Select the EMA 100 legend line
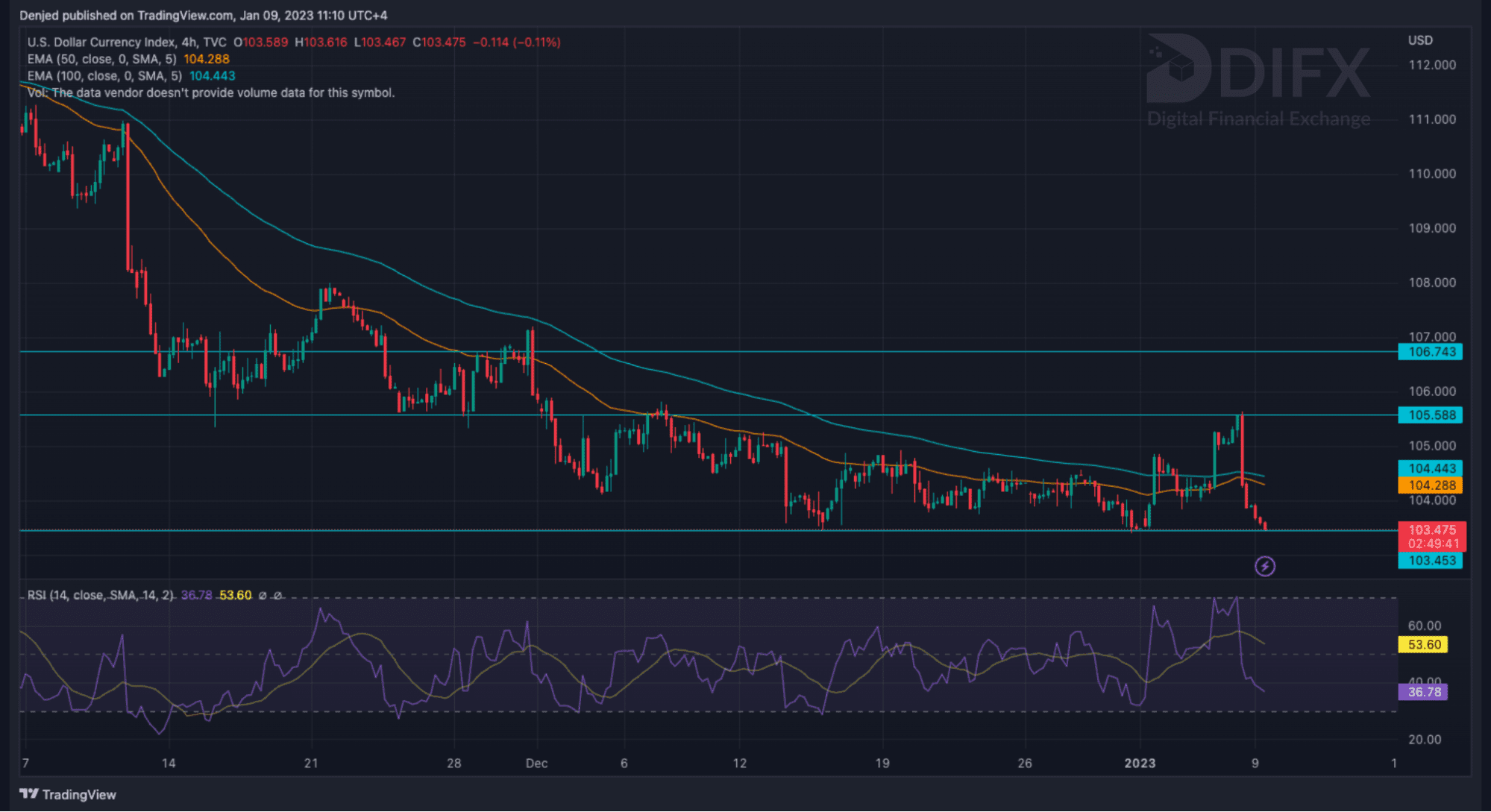 (104, 76)
